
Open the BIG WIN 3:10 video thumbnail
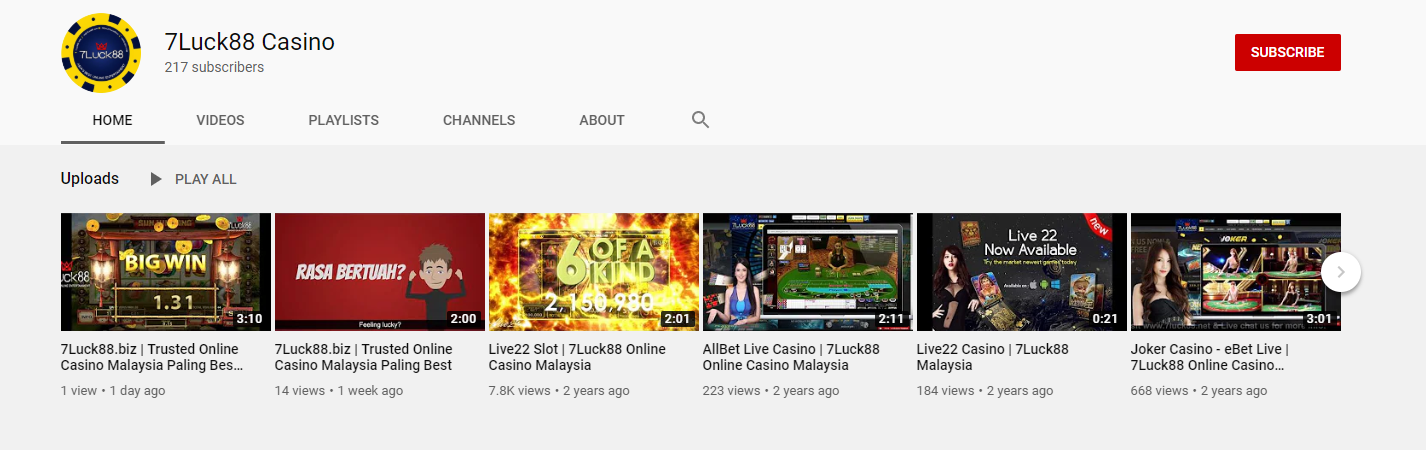[166, 272]
